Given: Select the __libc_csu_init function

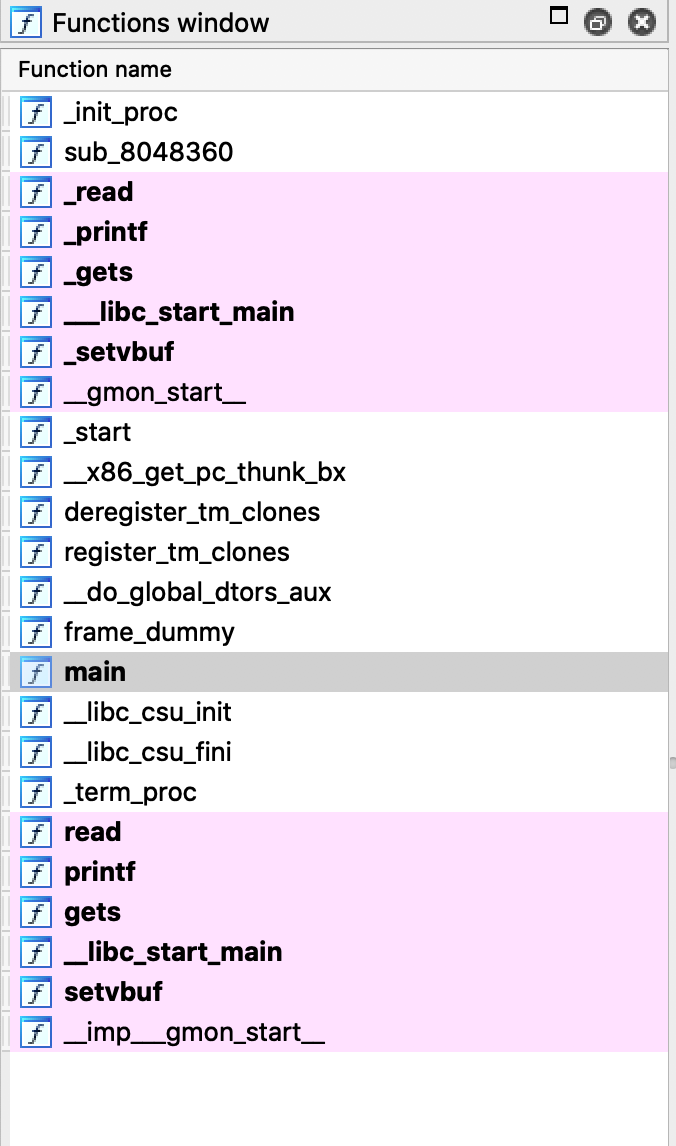Looking at the screenshot, I should [339, 712].
